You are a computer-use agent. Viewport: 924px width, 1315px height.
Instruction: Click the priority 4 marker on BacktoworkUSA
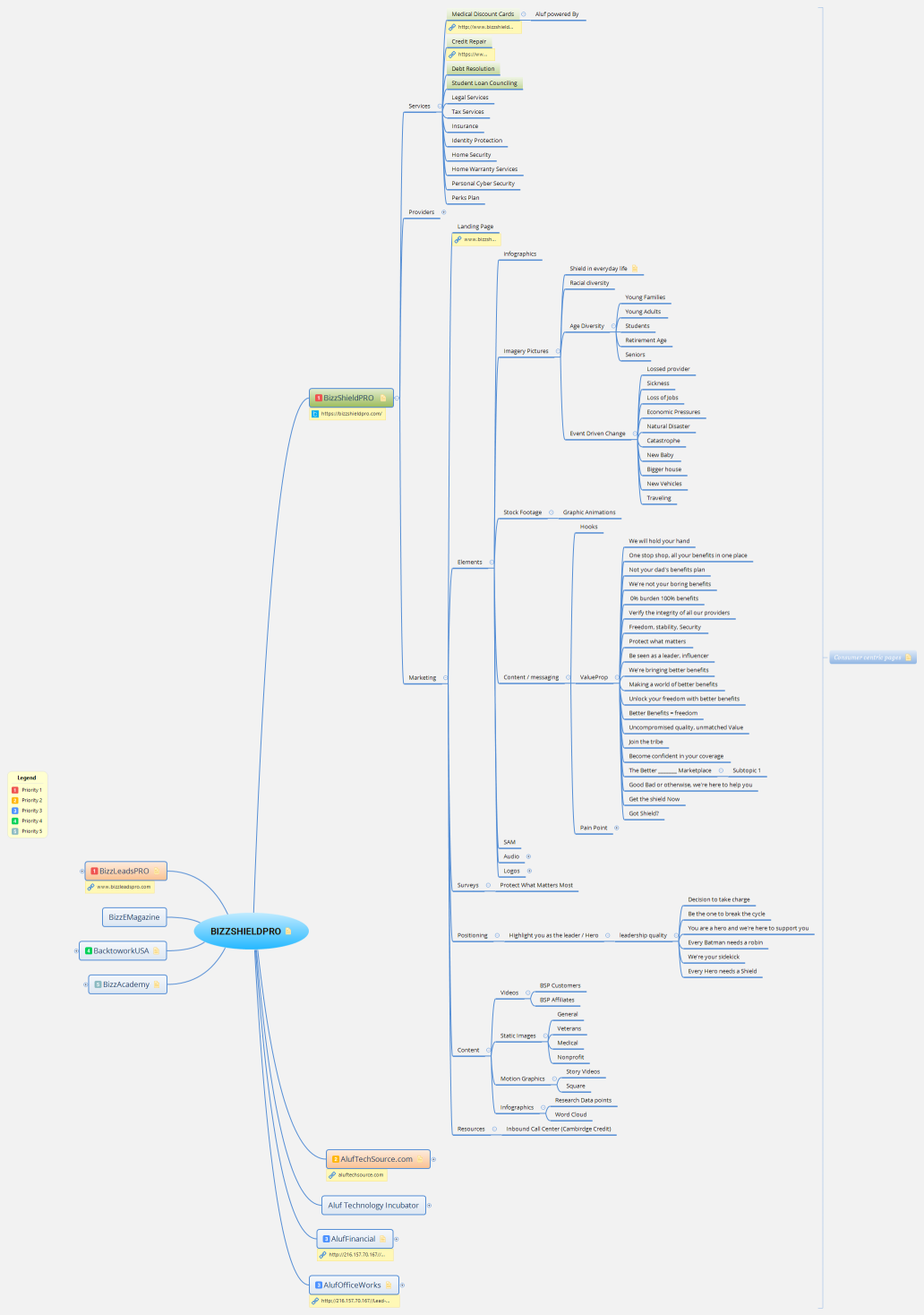(89, 950)
